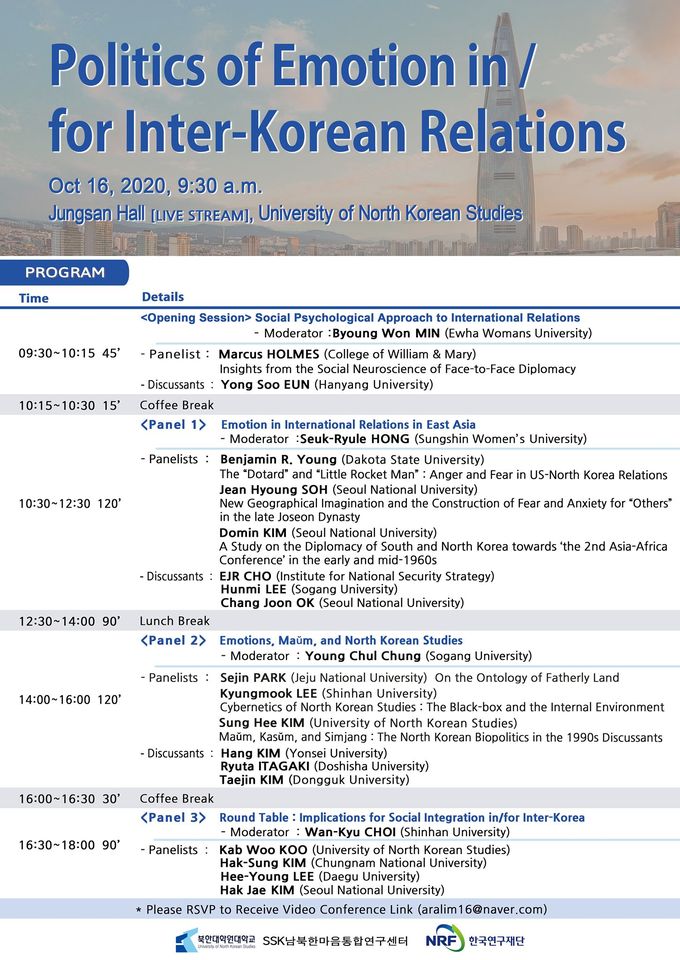Click discussant 'Yong Soo EUN'
Image resolution: width=680 pixels, height=960 pixels.
point(265,384)
